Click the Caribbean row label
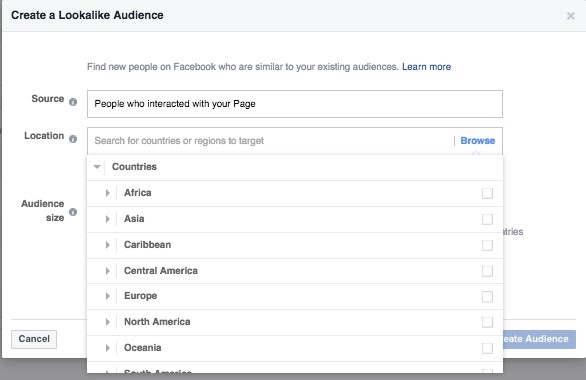The image size is (586, 380). coord(148,245)
